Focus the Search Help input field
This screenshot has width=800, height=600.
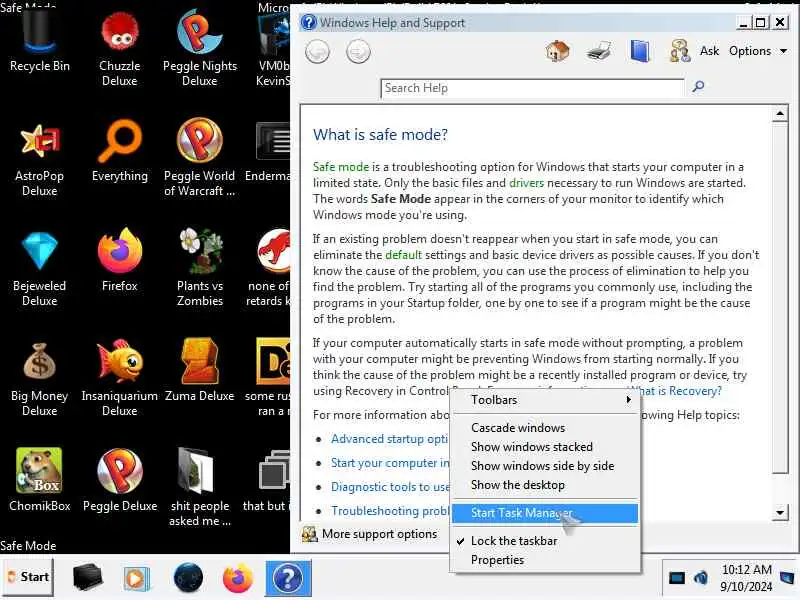(x=532, y=88)
